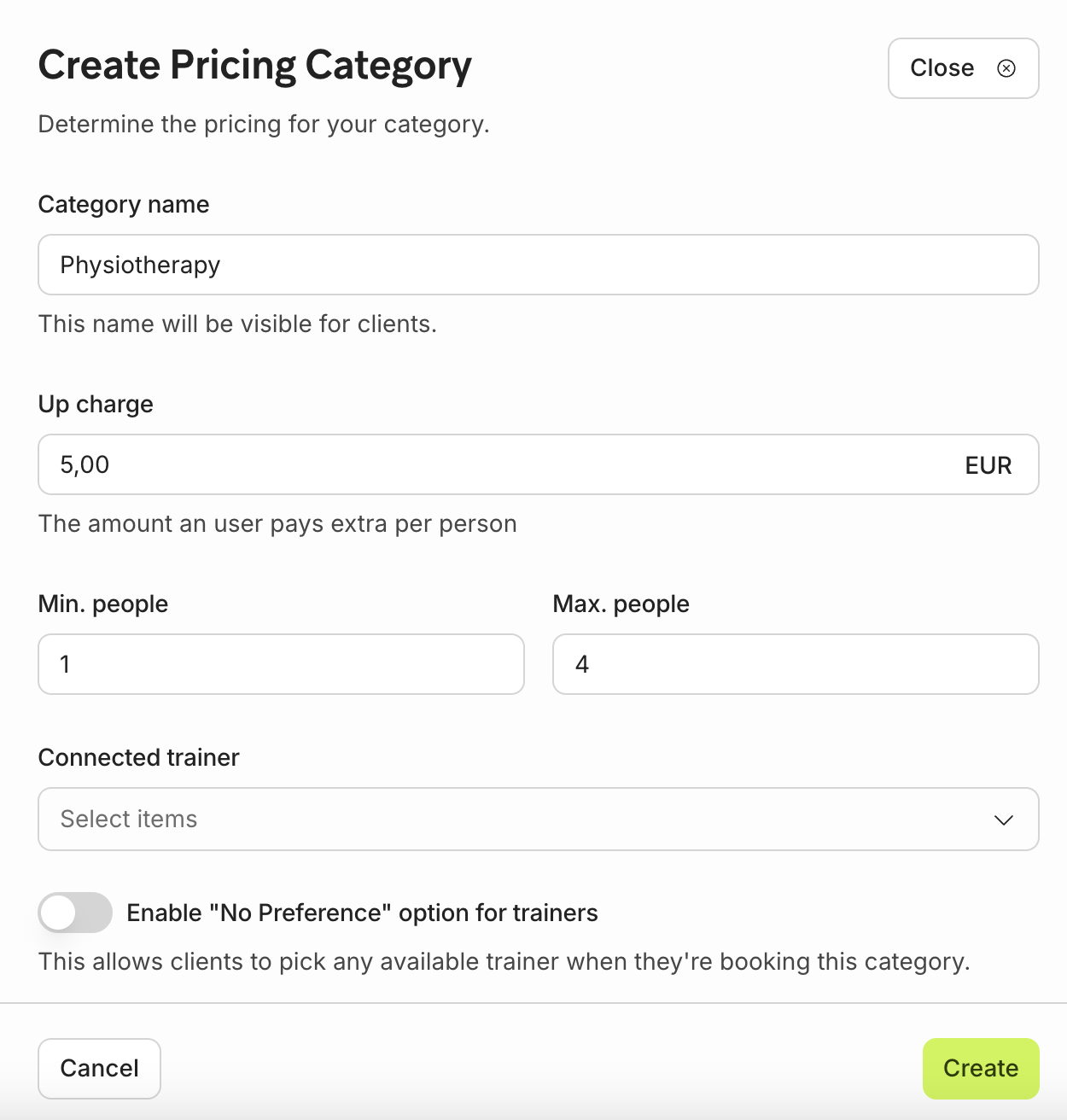Click the circled X icon beside Close
1067x1120 pixels.
click(1006, 68)
